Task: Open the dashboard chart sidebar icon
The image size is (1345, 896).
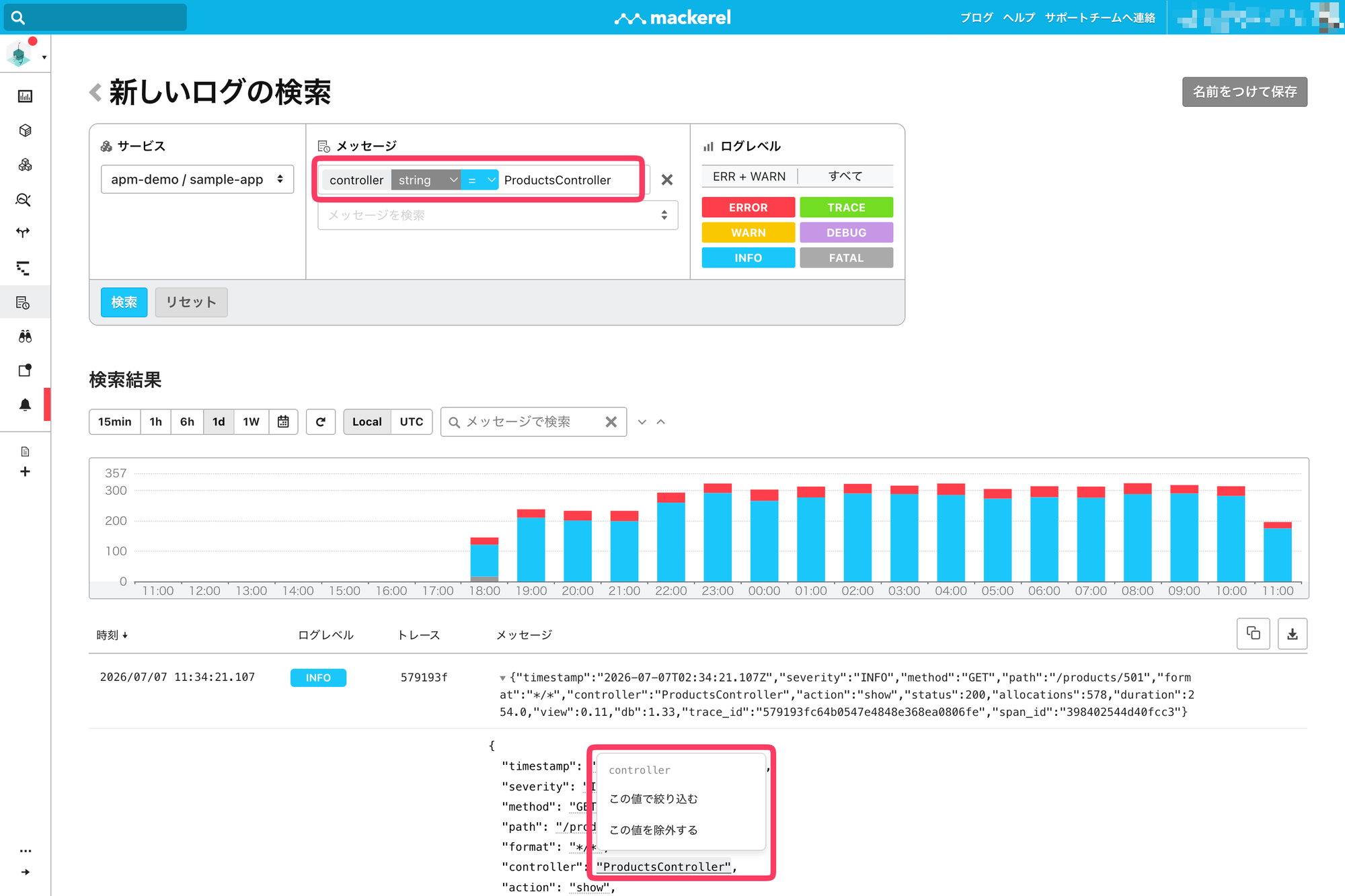Action: [25, 96]
